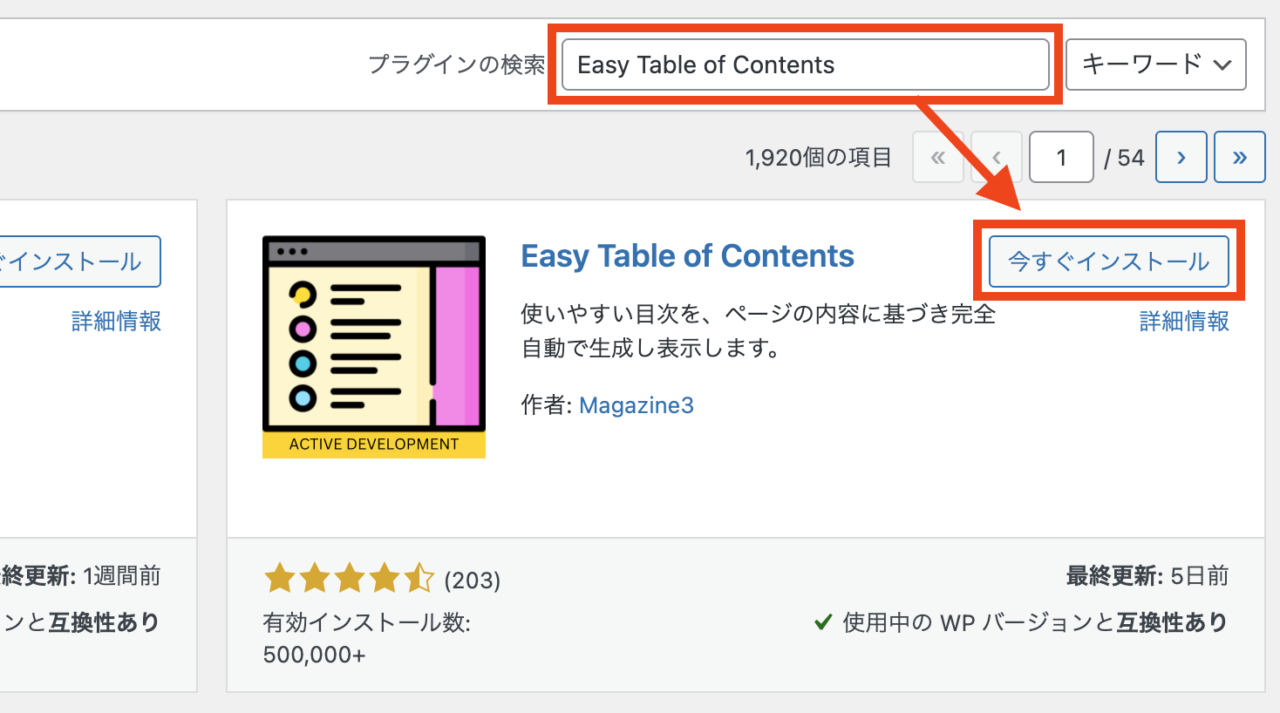Image resolution: width=1280 pixels, height=713 pixels.
Task: Click the ACTIVE DEVELOPMENT banner label
Action: [x=374, y=445]
